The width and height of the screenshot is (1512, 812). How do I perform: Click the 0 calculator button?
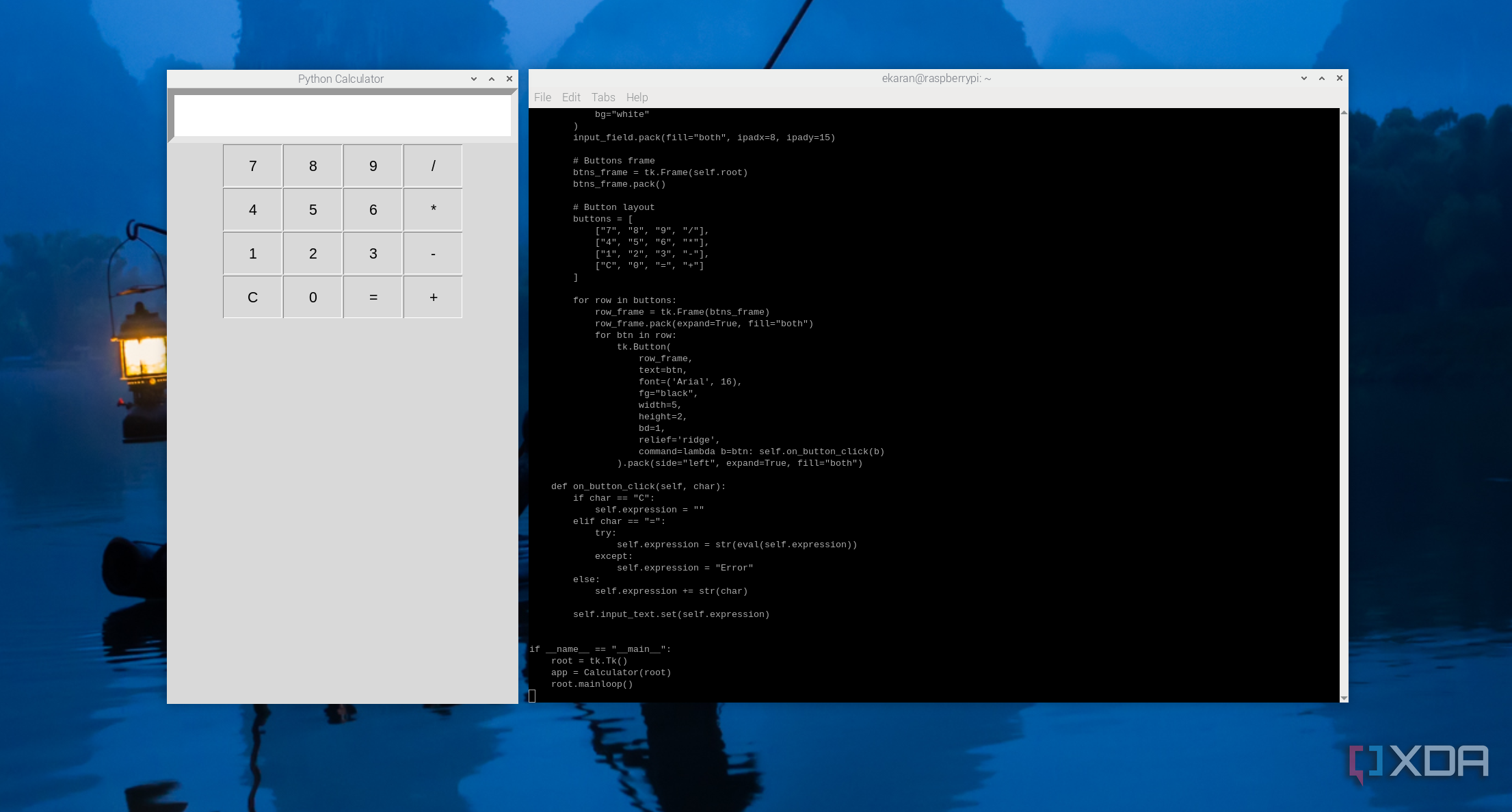point(313,298)
